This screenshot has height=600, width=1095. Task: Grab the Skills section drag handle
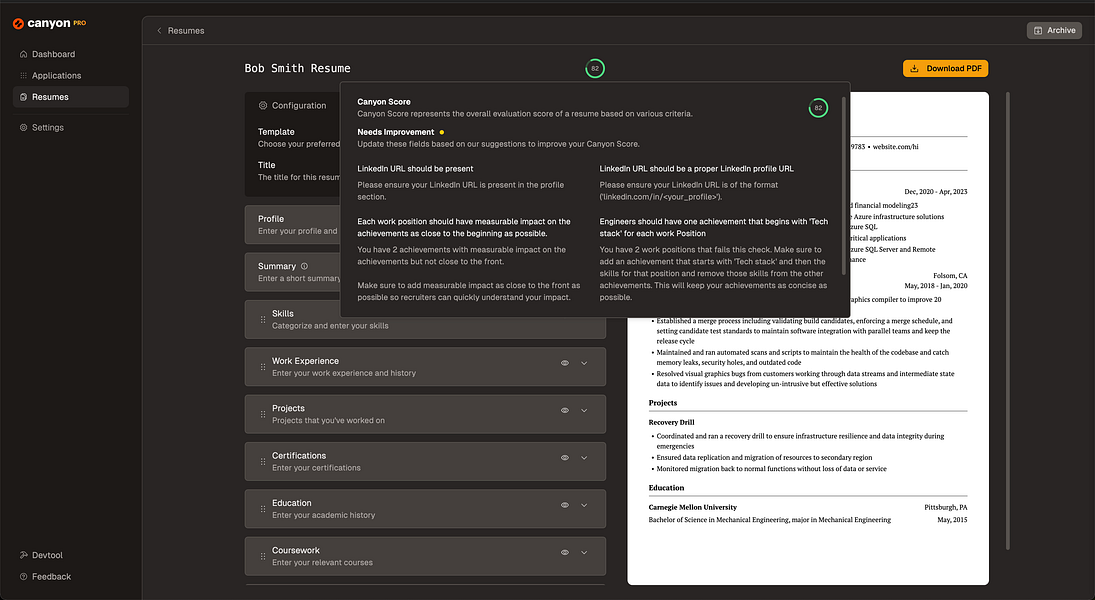263,319
